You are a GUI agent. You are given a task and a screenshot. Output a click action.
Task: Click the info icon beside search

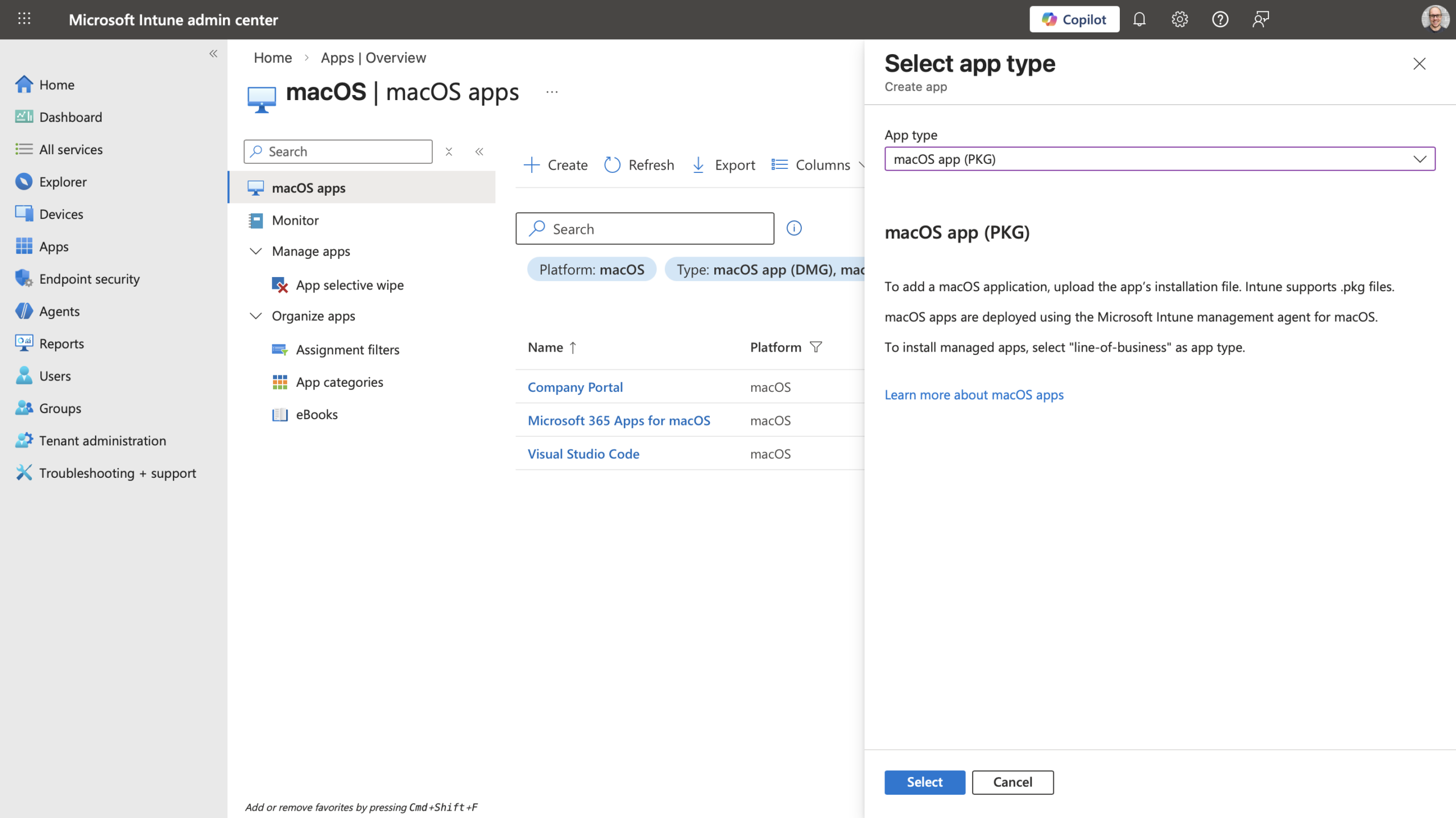click(x=794, y=228)
